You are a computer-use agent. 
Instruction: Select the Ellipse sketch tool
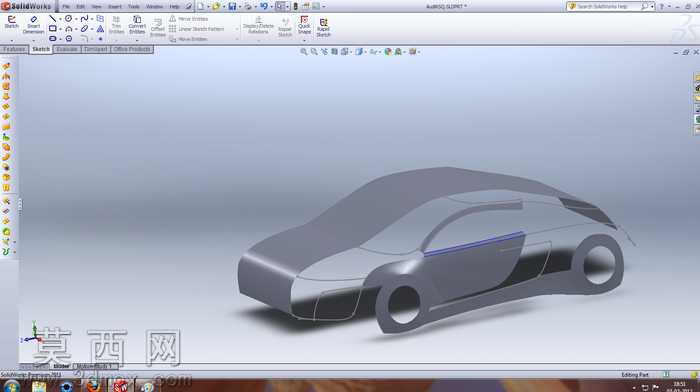point(84,29)
